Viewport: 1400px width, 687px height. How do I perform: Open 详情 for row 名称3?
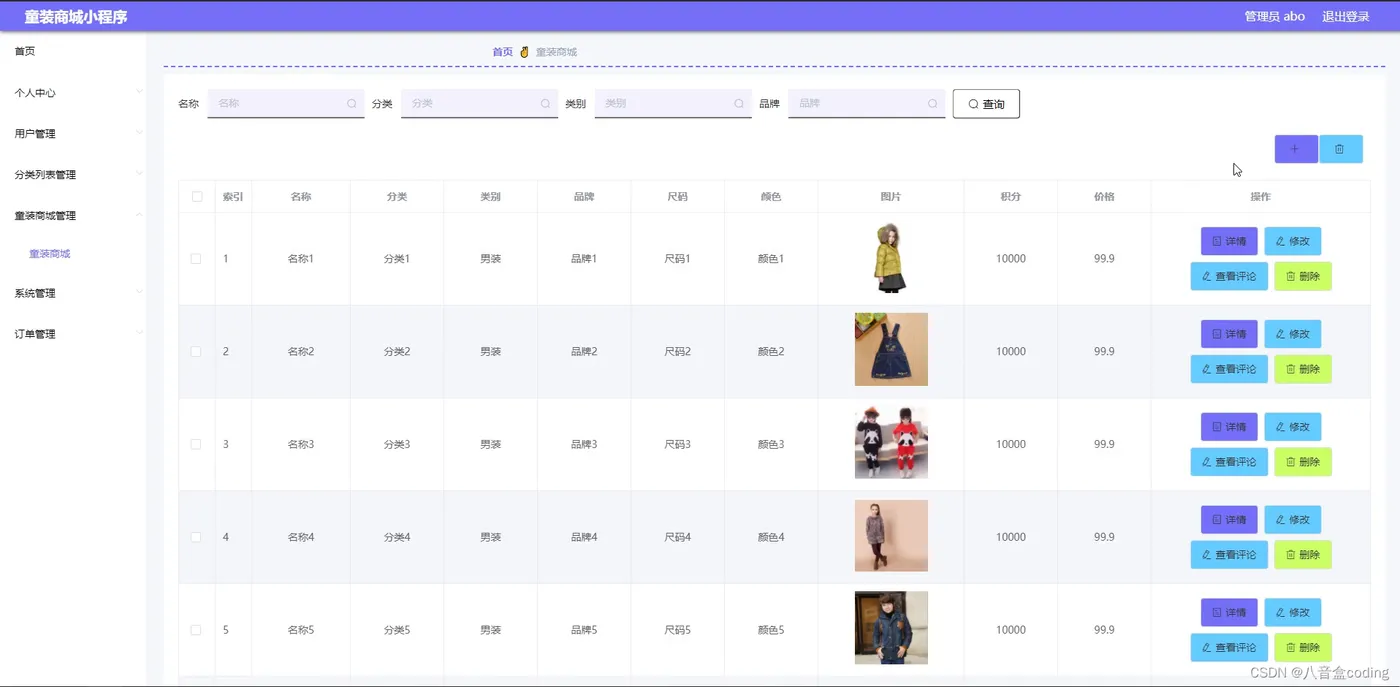coord(1229,427)
